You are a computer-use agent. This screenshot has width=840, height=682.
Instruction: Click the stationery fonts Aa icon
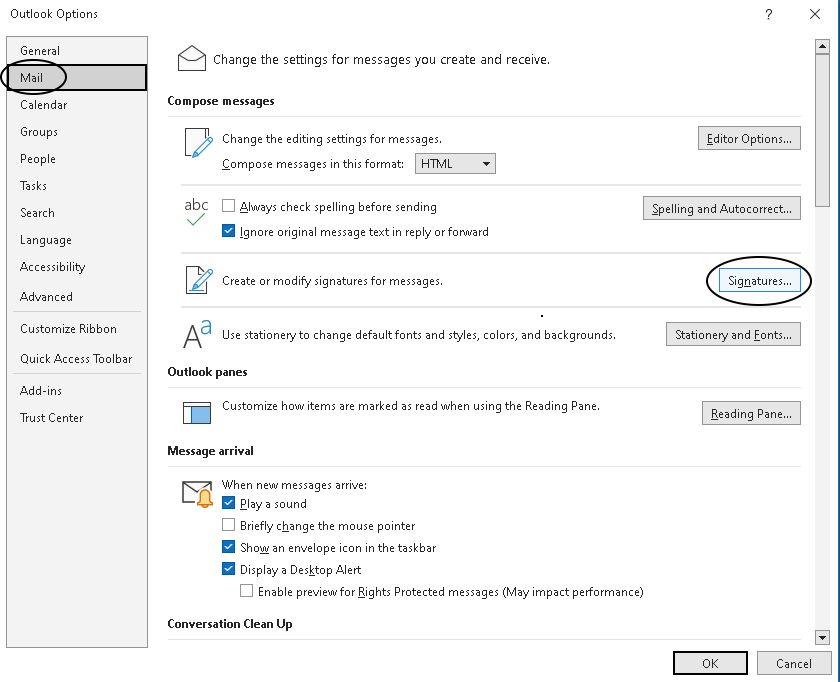(197, 334)
